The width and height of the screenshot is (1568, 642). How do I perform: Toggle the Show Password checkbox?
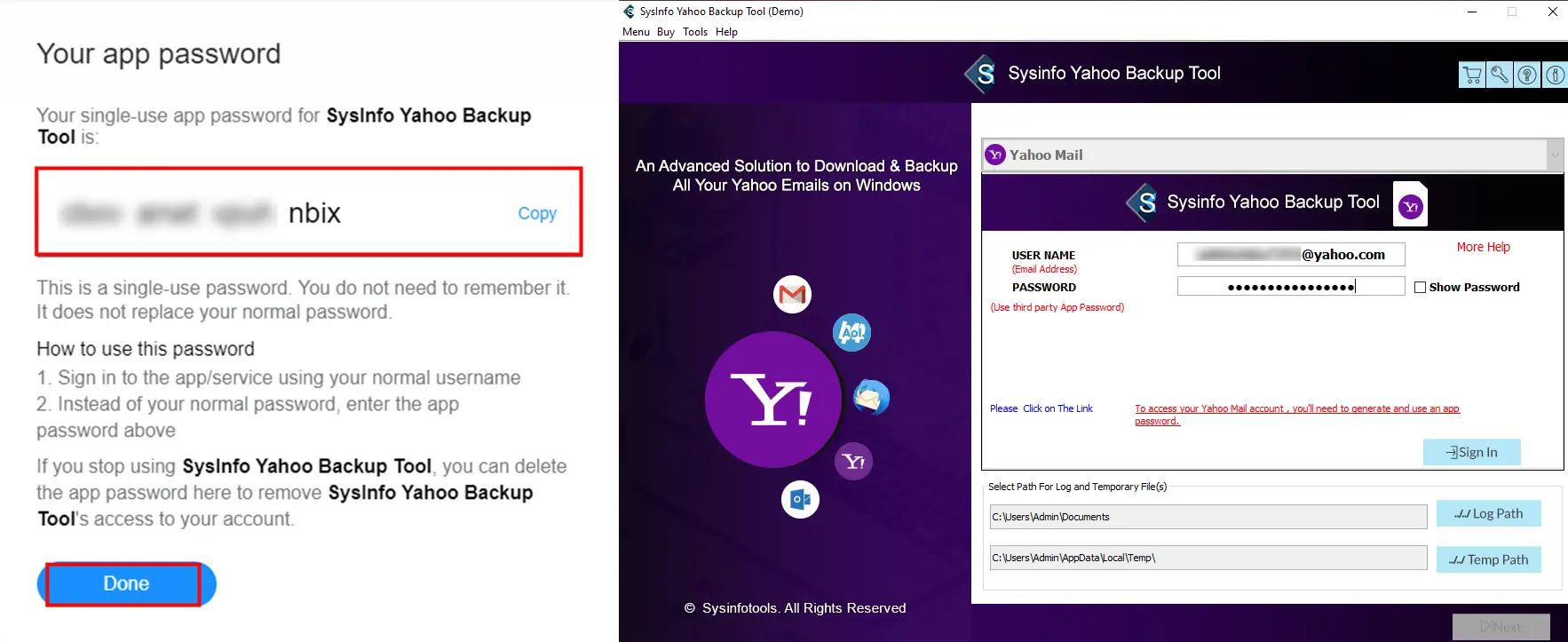click(1420, 287)
